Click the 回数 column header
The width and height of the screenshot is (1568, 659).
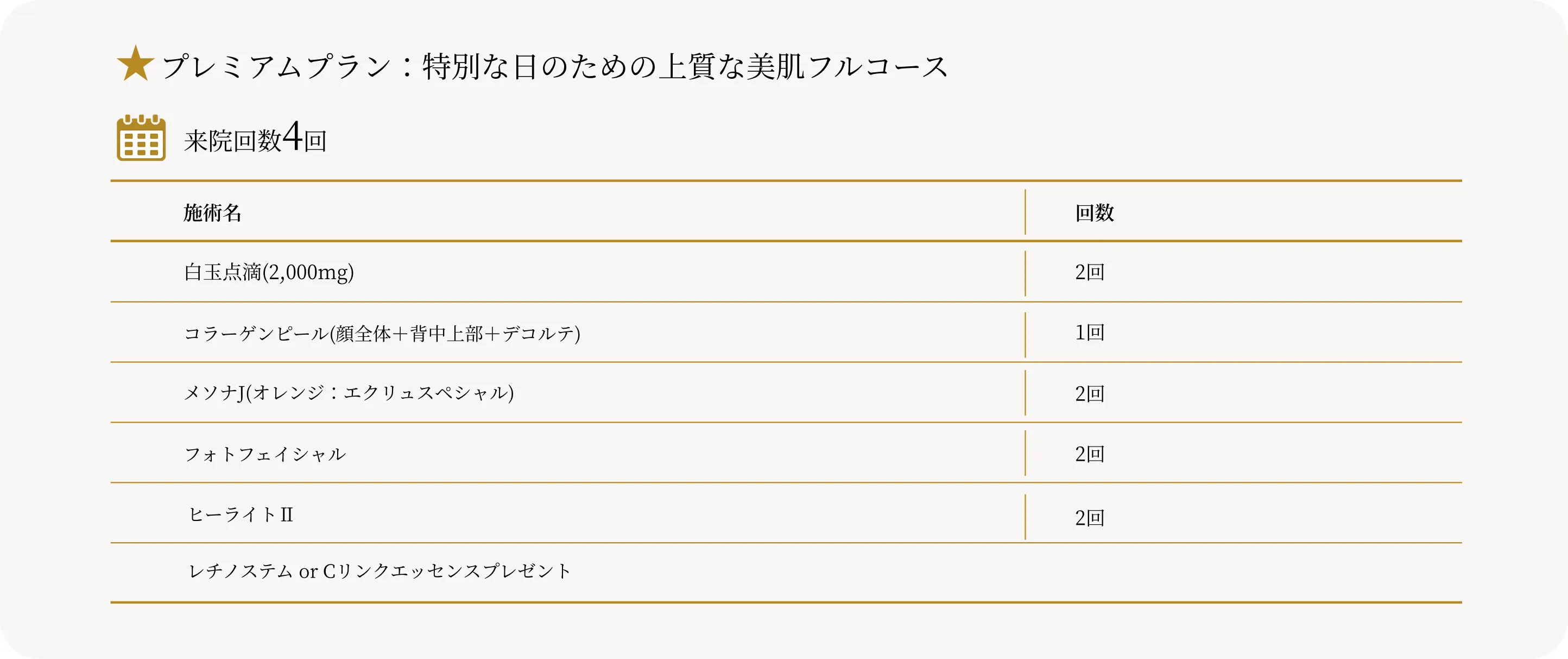pyautogui.click(x=1094, y=212)
